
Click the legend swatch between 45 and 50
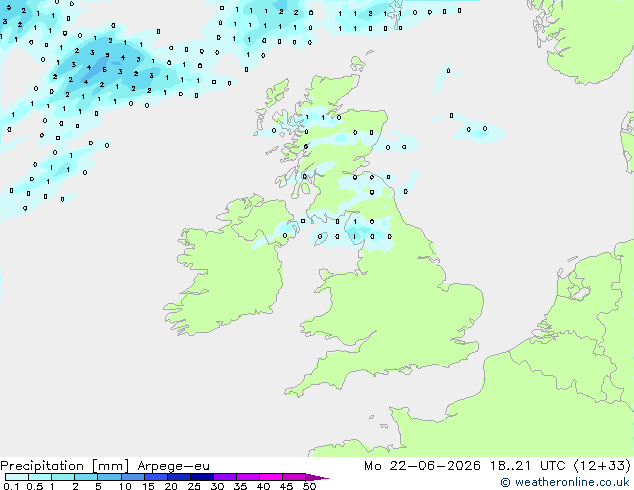coord(293,477)
